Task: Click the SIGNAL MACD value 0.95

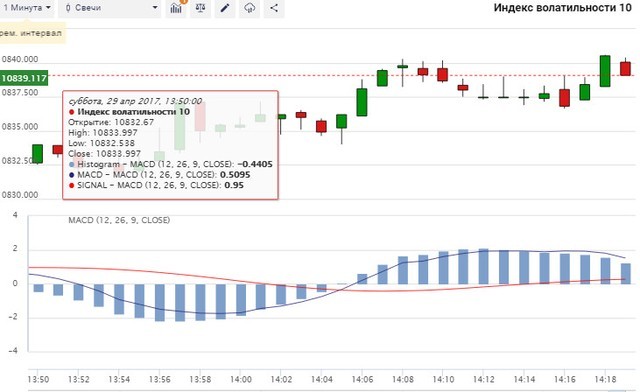Action: 233,185
